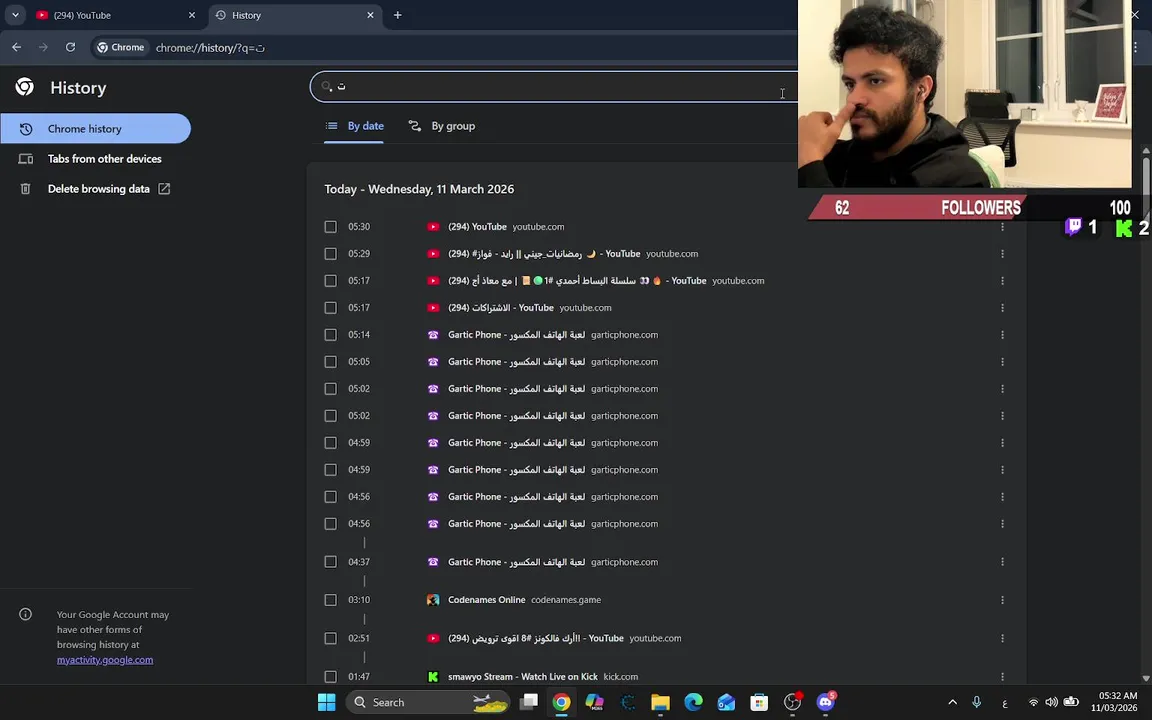
Task: Open the (294) YouTube history entry
Action: 477,227
